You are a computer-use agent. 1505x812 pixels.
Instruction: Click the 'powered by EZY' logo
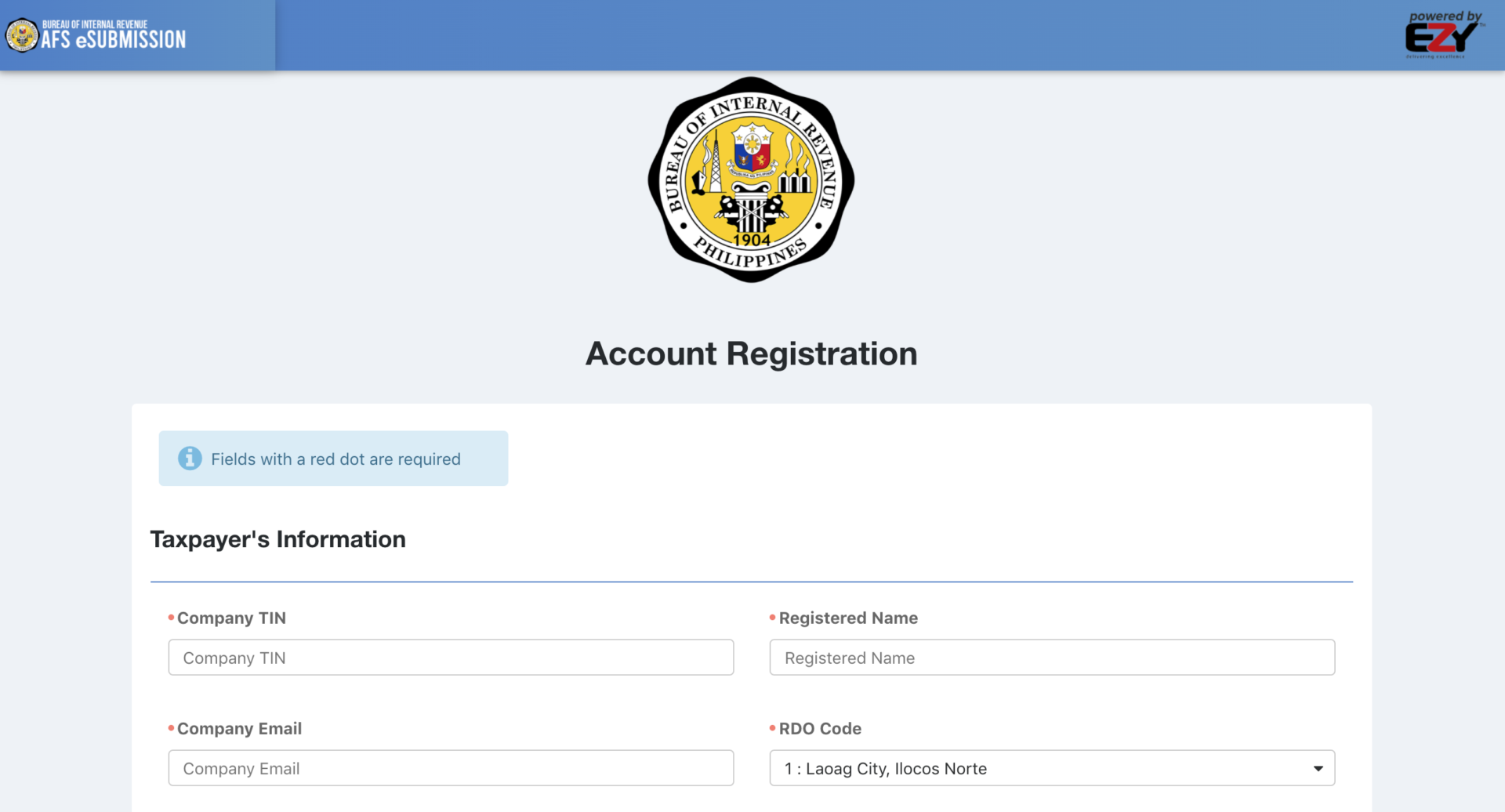coord(1444,34)
